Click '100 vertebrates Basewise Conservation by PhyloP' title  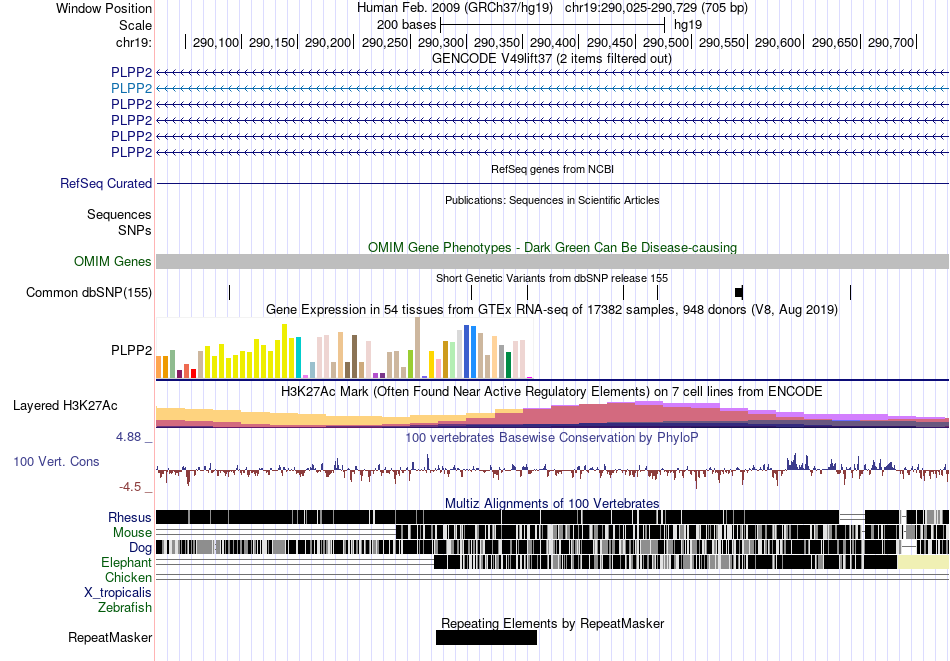click(552, 437)
